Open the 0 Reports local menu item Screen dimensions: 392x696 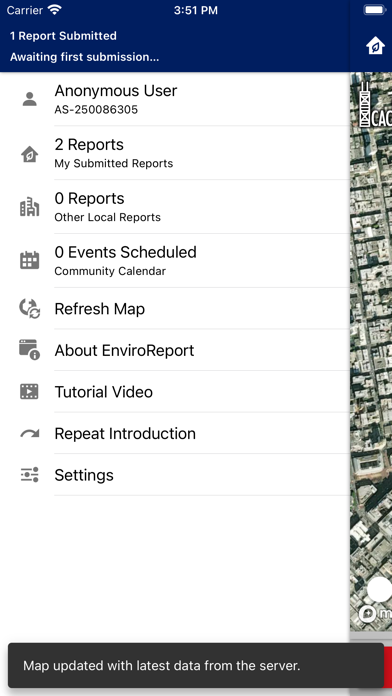[x=175, y=206]
